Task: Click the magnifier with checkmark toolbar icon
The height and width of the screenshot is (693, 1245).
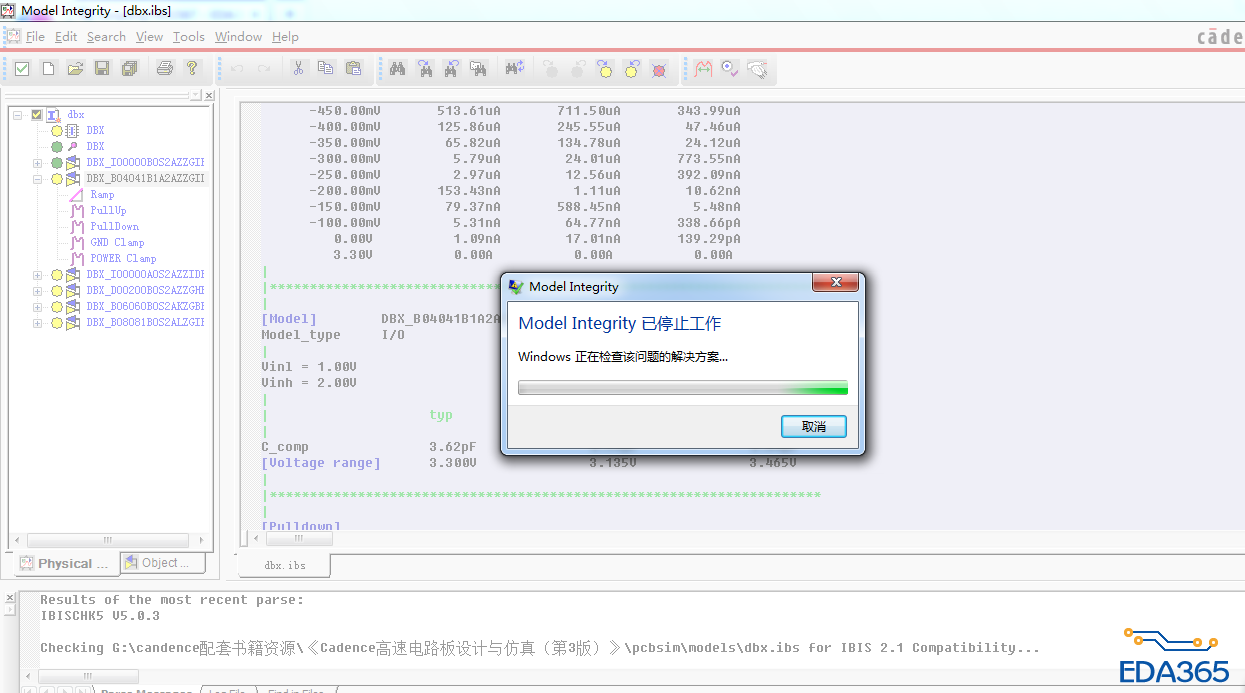Action: click(x=730, y=69)
